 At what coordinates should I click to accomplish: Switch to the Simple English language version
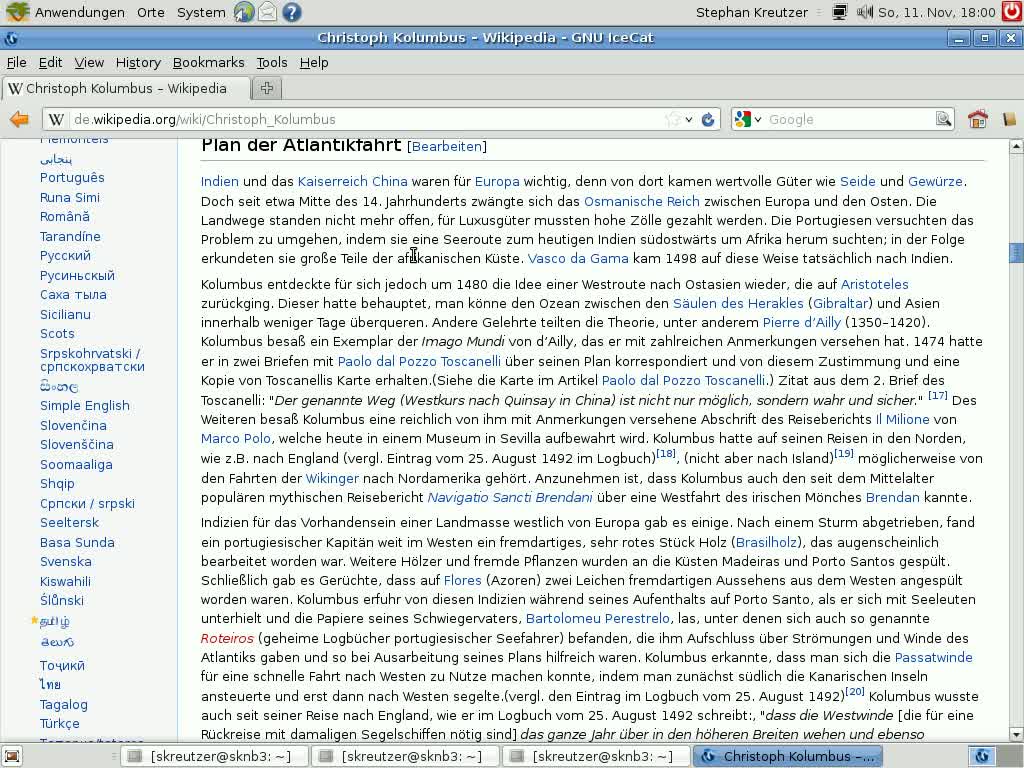[x=85, y=406]
